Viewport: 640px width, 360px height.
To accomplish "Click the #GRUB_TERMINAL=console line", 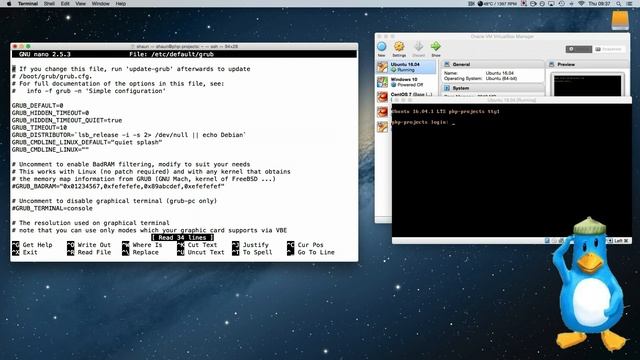I will [52, 209].
